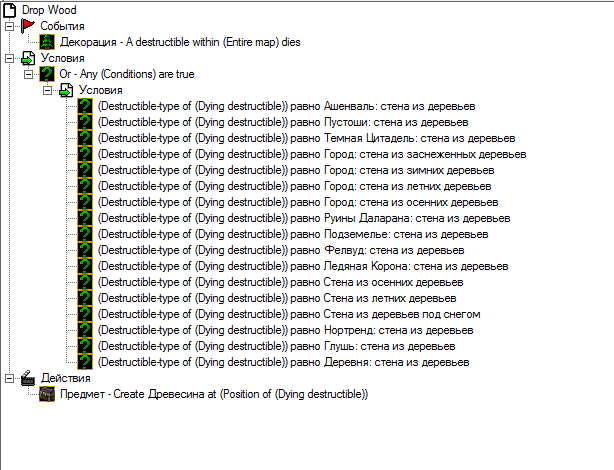Click the question icon for Город осенних деревьев
This screenshot has width=614, height=470.
point(85,202)
